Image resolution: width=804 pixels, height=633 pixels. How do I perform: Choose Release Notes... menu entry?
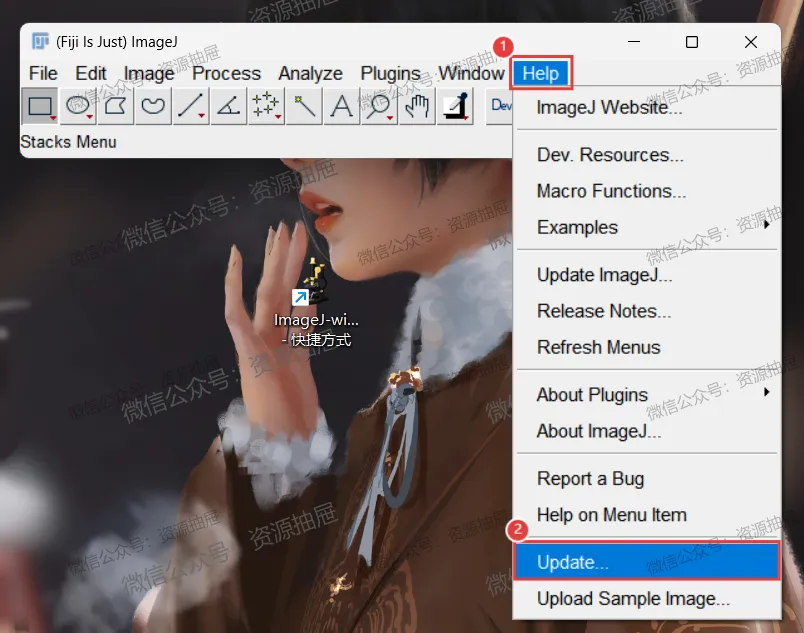tap(647, 311)
